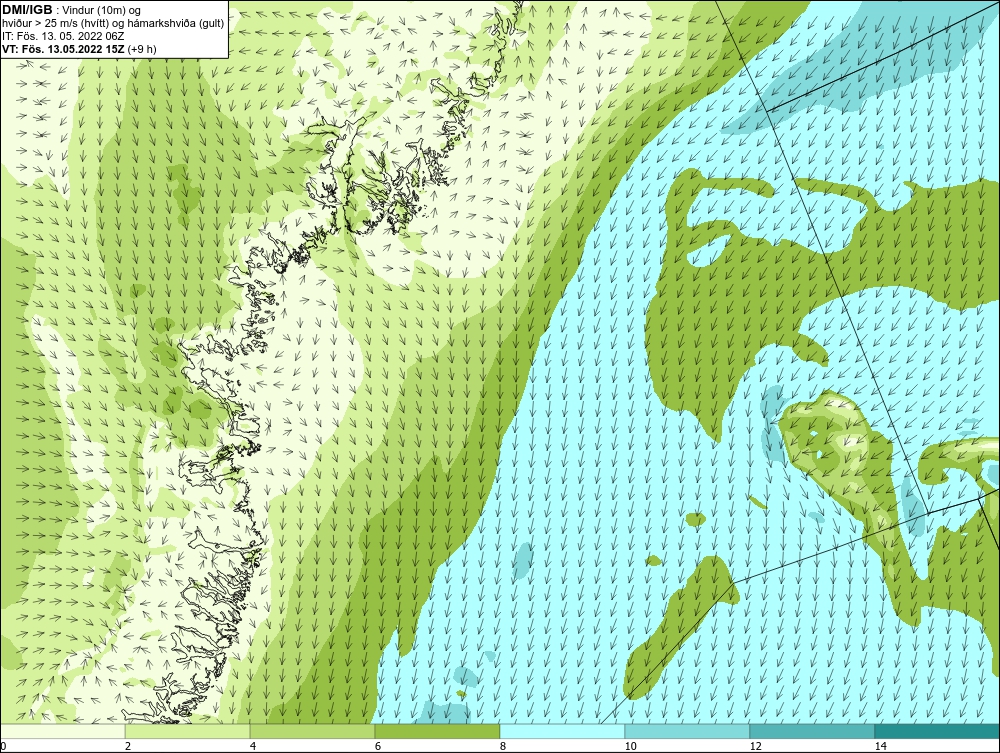The height and width of the screenshot is (753, 1000).
Task: Click the legend scale label "14"
Action: 881,746
